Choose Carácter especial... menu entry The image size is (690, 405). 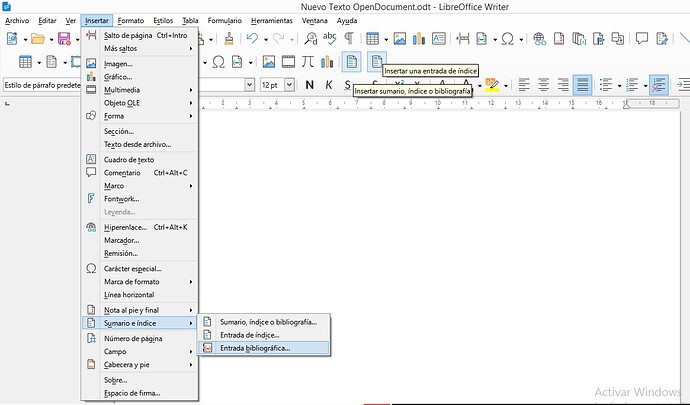coord(140,269)
